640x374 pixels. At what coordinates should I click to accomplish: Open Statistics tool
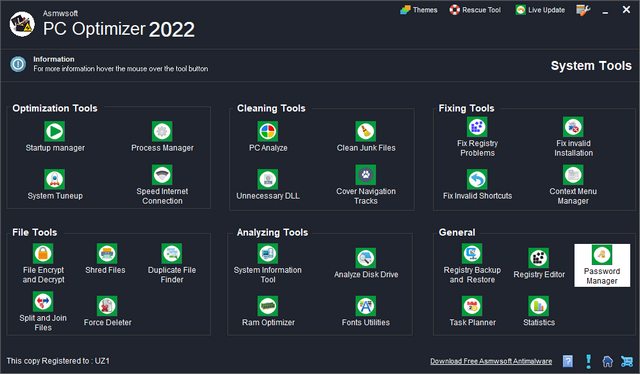(x=539, y=312)
